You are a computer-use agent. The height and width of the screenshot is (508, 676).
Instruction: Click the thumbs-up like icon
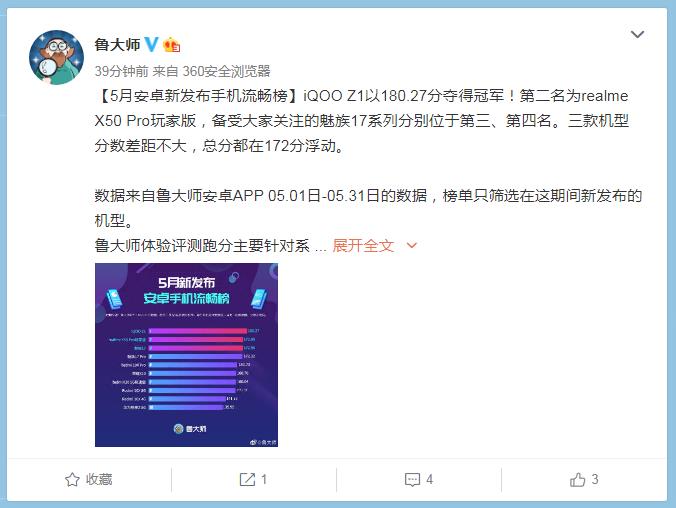point(578,480)
